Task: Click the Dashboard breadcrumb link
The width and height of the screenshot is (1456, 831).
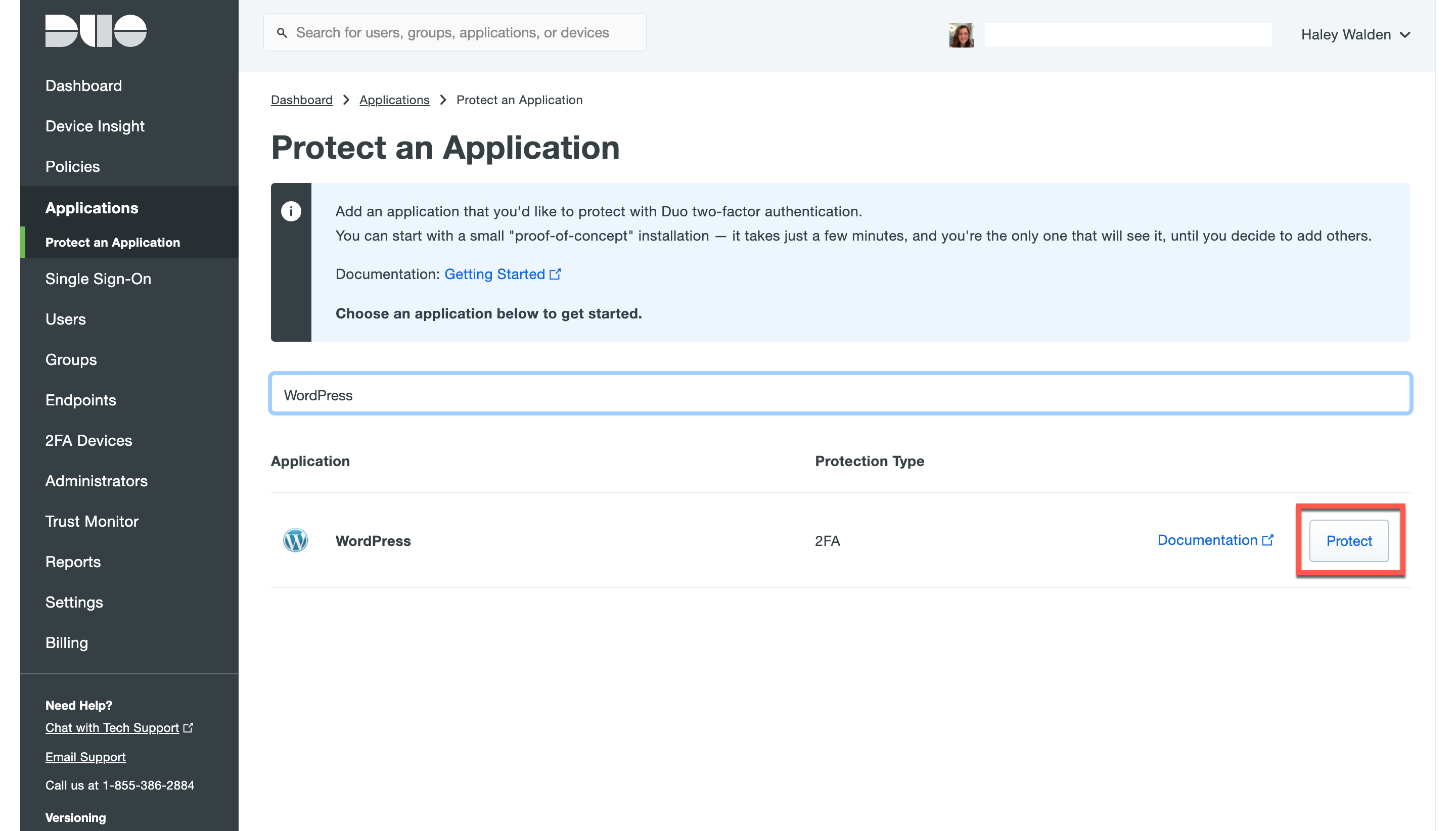Action: 301,100
